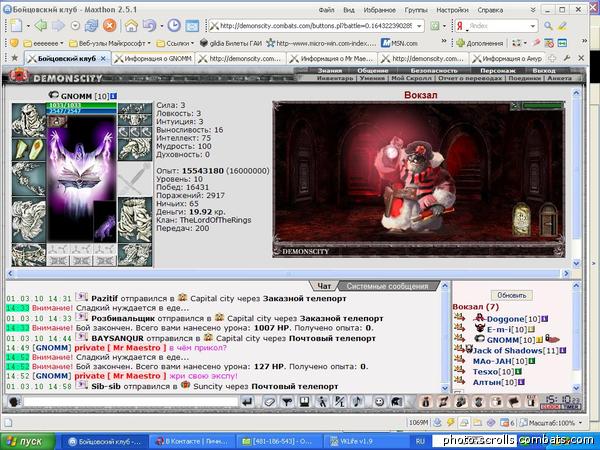This screenshot has width=600, height=450.
Task: Click the RU language indicator in taskbar
Action: (420, 441)
